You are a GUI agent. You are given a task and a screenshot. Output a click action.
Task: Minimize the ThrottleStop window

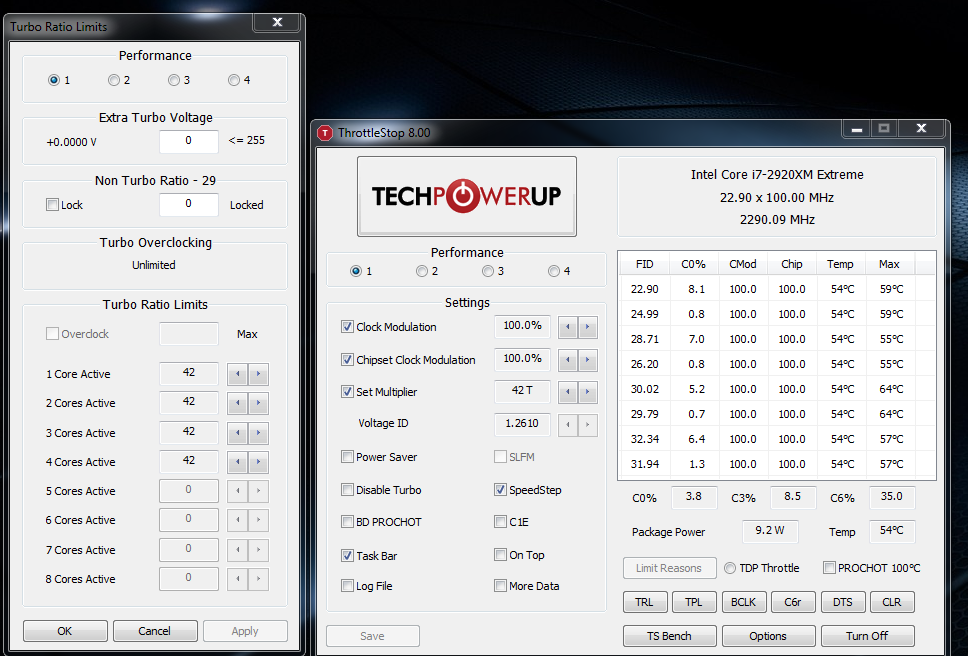pyautogui.click(x=857, y=129)
